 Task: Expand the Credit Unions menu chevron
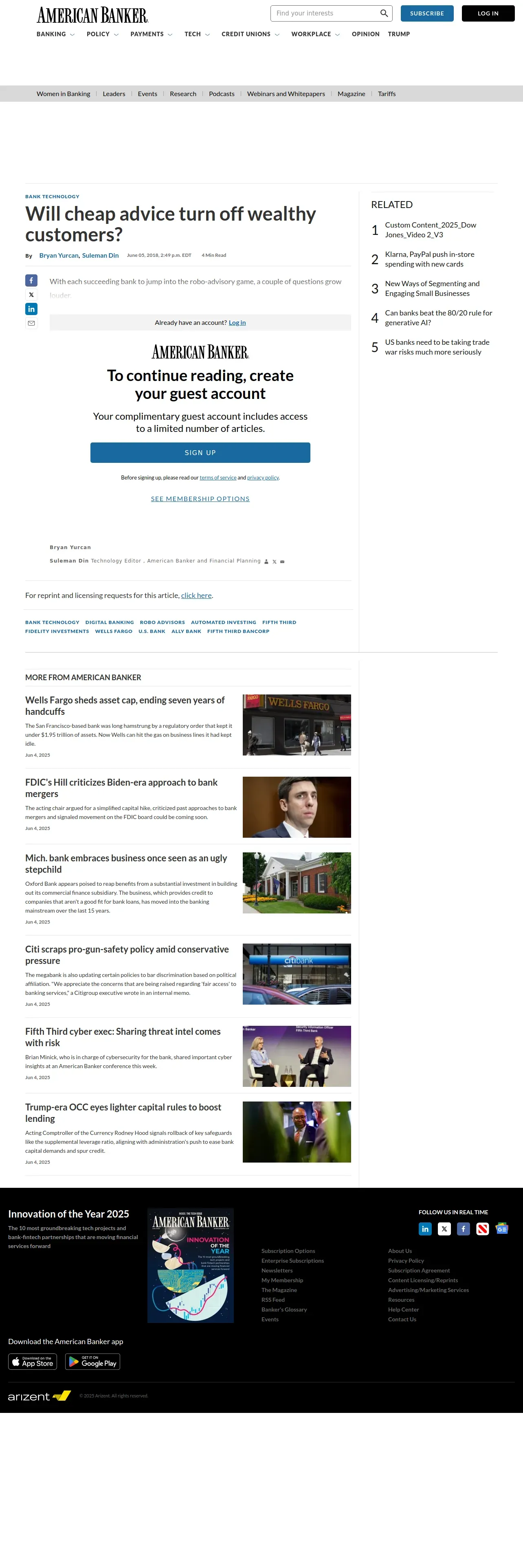pos(277,35)
